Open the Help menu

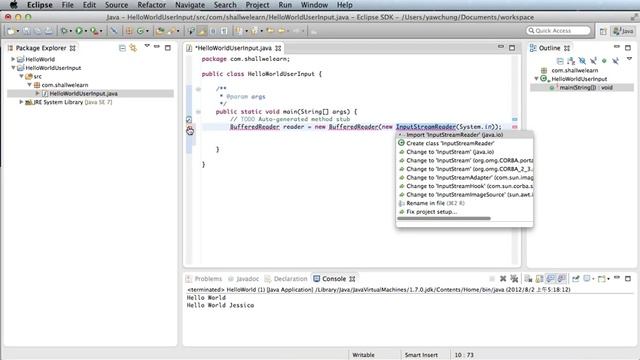coord(344,5)
